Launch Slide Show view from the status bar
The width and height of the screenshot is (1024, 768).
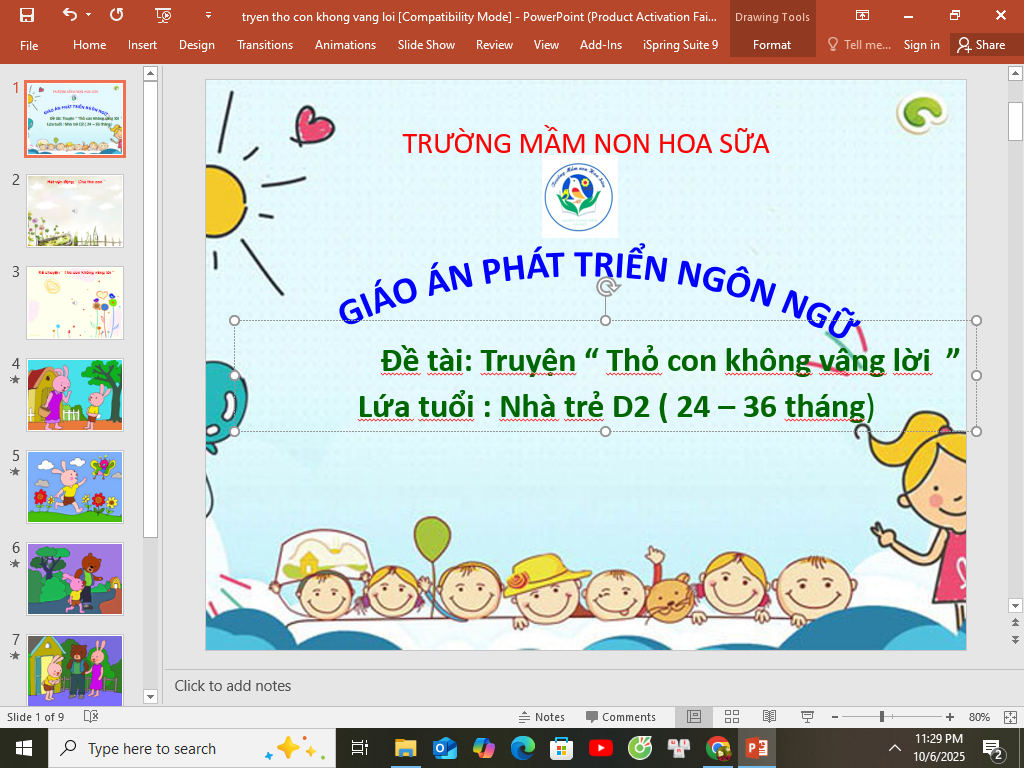[806, 717]
